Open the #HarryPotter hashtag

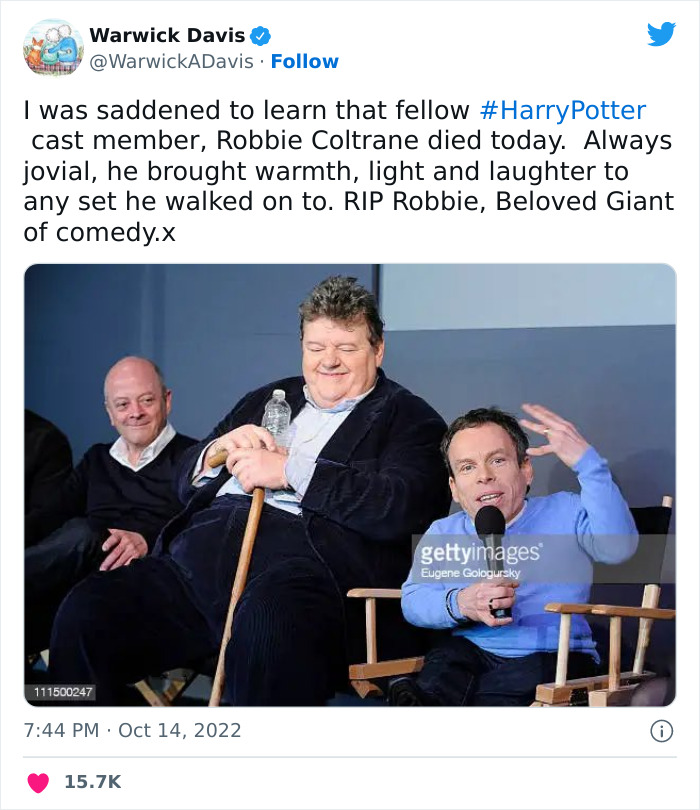562,111
